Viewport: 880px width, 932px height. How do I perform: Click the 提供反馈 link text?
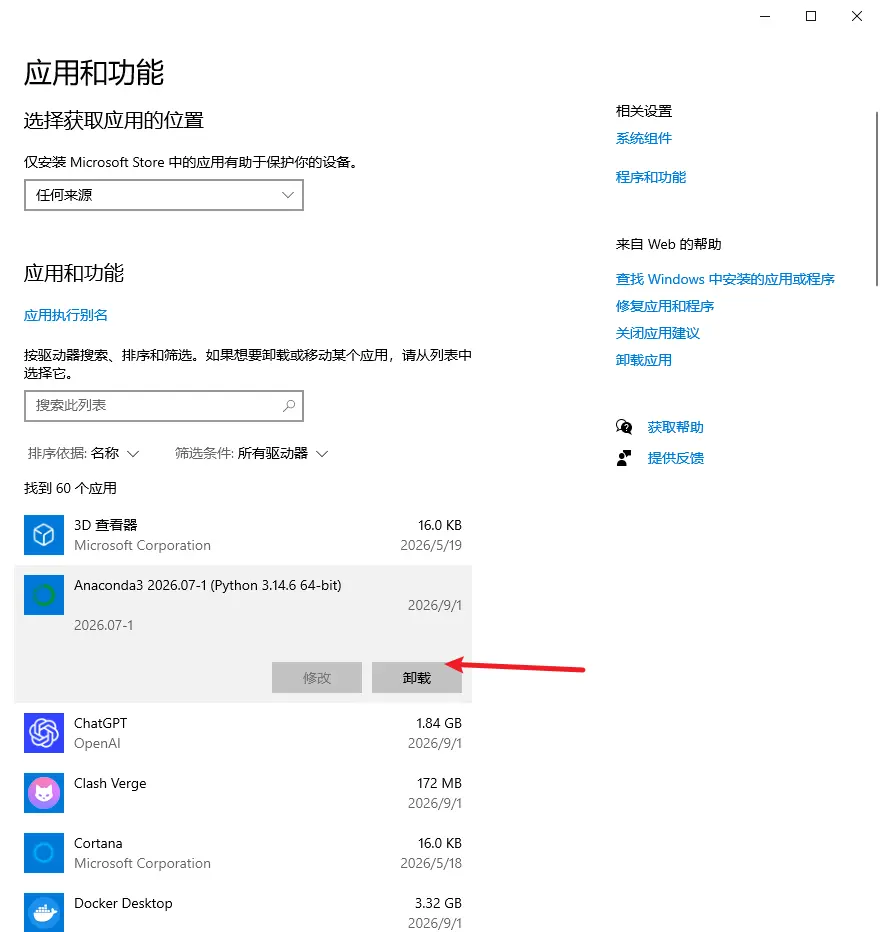pos(676,458)
